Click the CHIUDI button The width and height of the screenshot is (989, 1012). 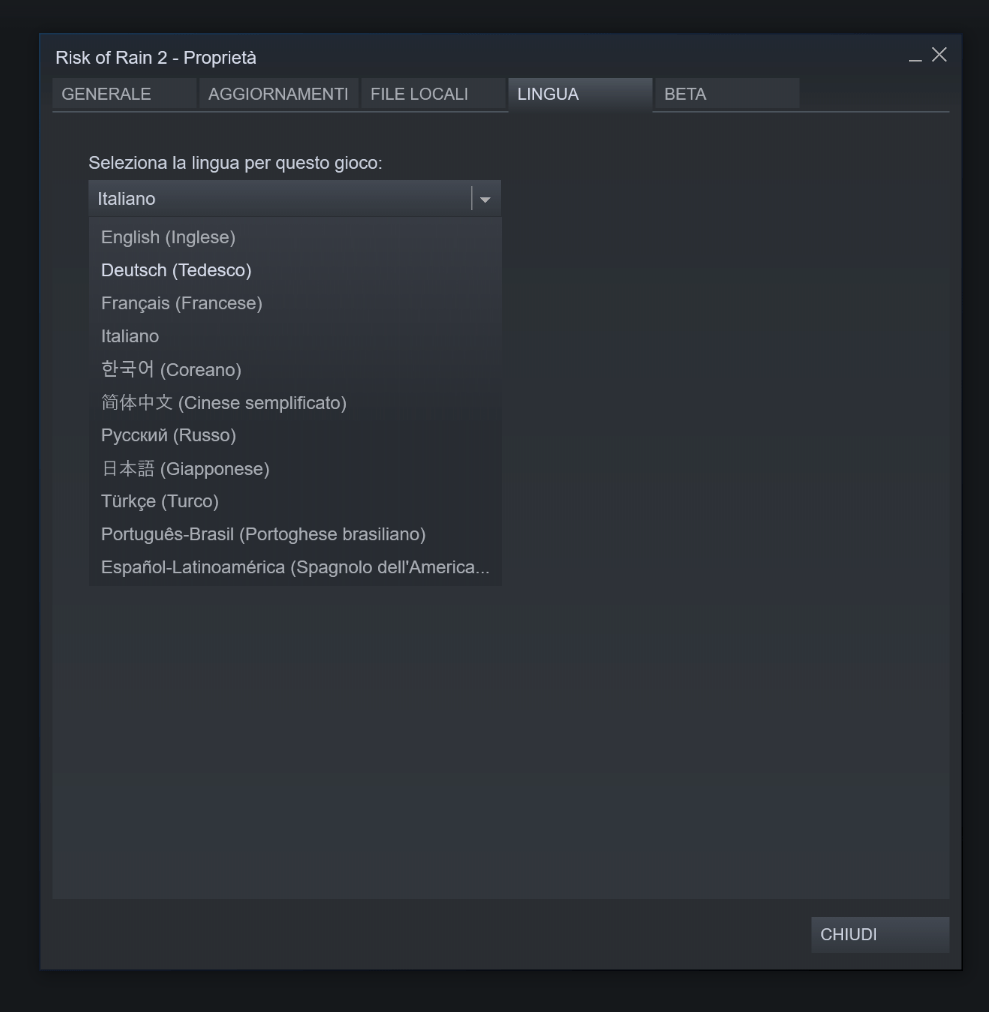tap(880, 935)
